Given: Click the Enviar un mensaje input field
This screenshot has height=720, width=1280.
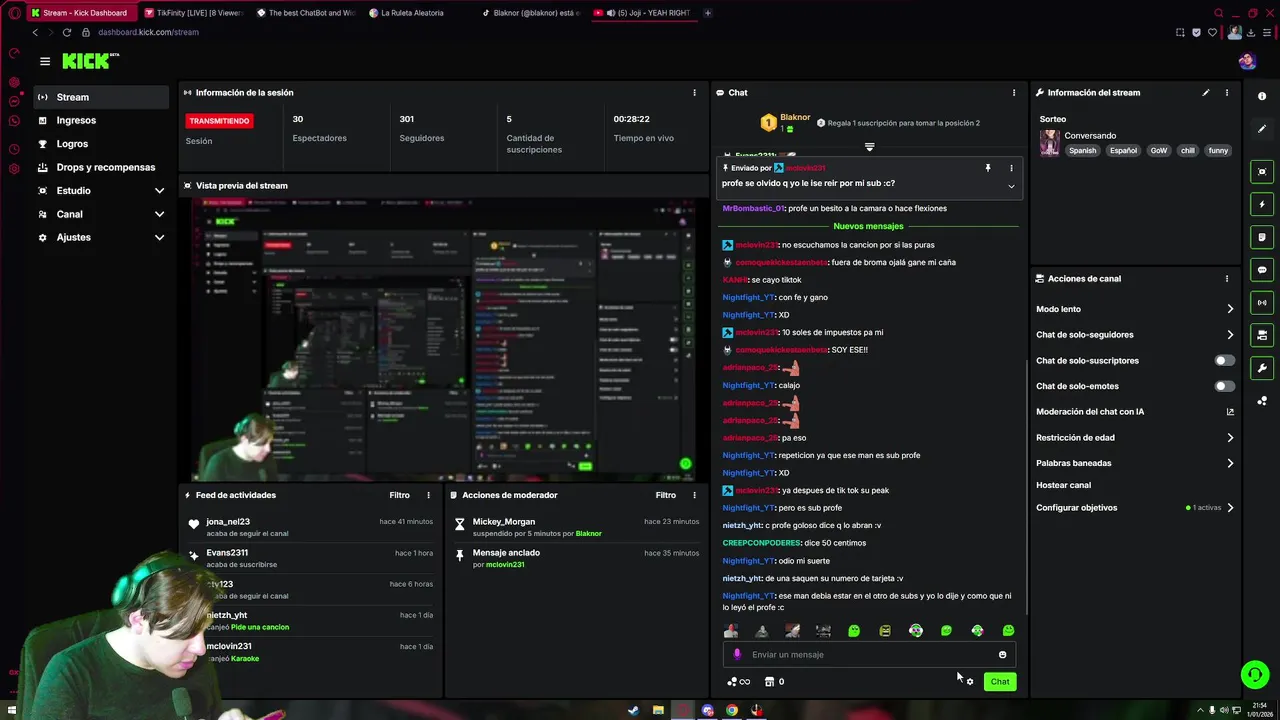Looking at the screenshot, I should pos(869,655).
